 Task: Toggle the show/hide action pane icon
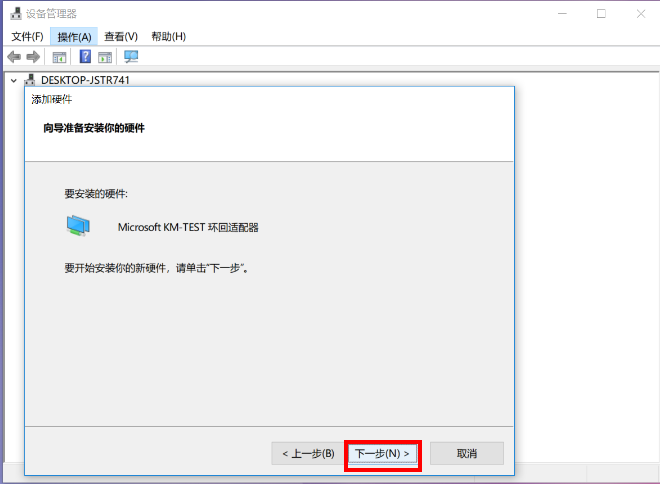tap(105, 57)
